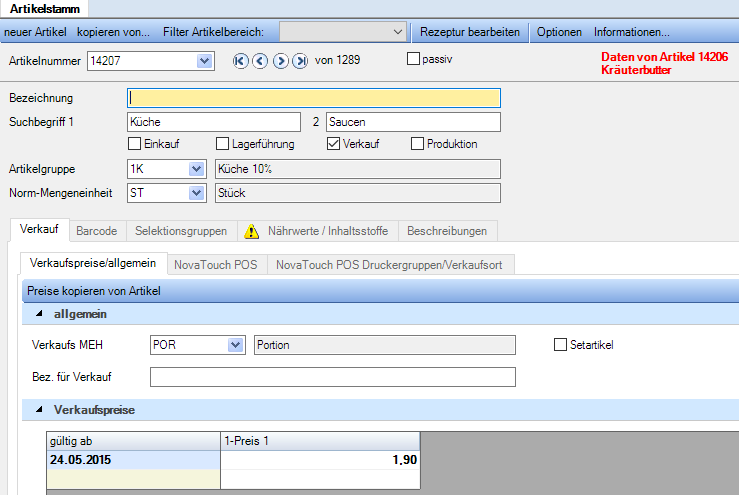This screenshot has width=739, height=495.
Task: Open the Artikelnummer dropdown
Action: click(205, 61)
